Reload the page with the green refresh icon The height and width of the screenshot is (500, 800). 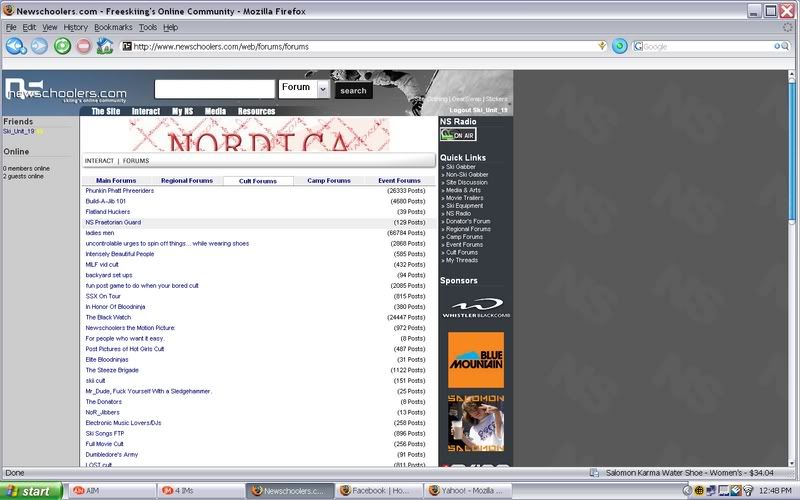click(x=62, y=46)
